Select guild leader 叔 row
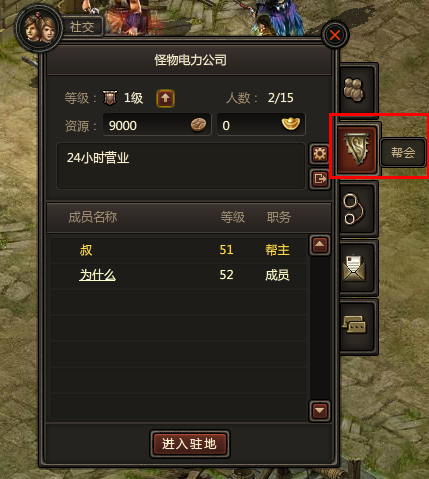 179,250
